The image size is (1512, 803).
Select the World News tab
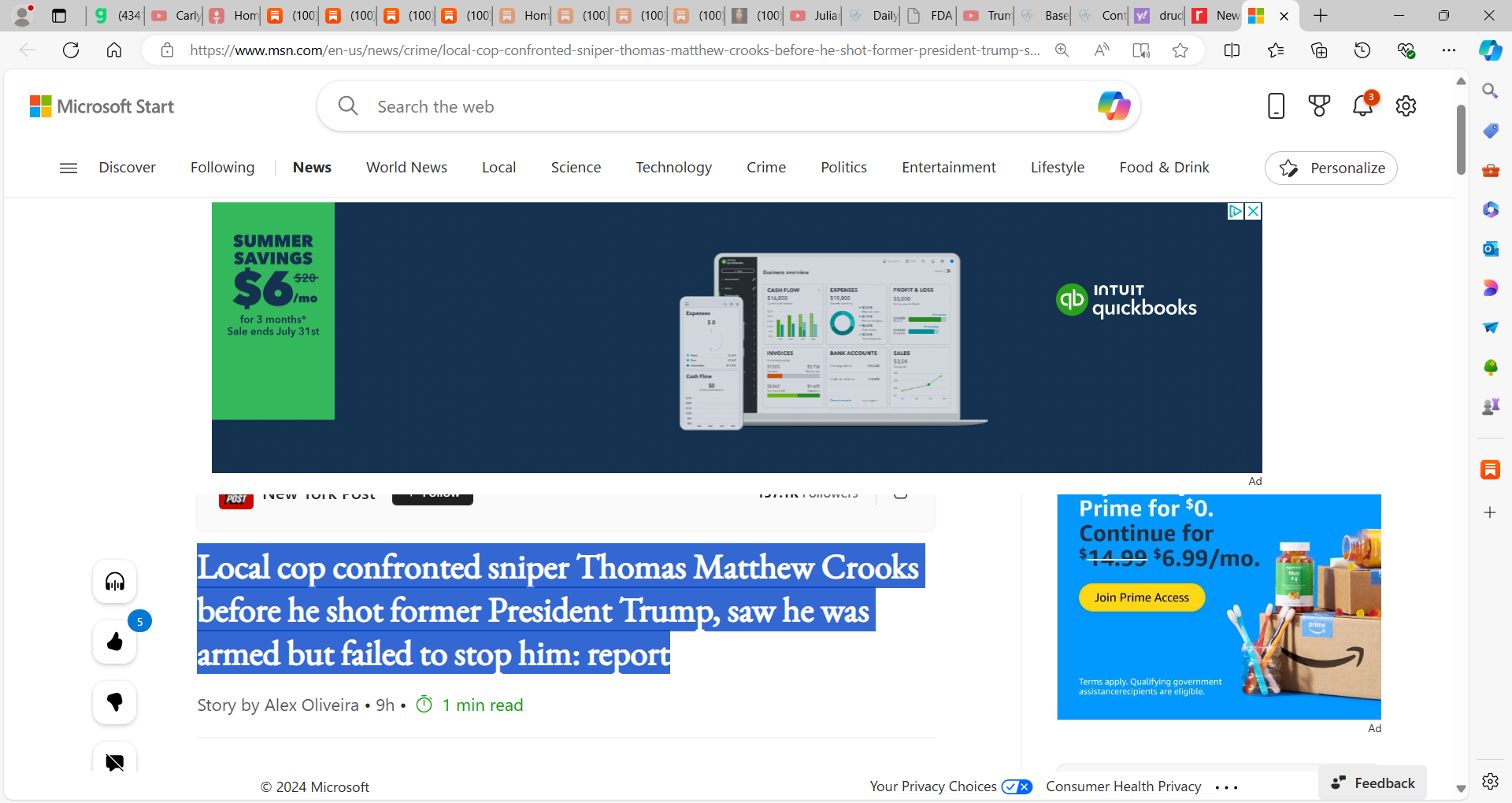(406, 168)
